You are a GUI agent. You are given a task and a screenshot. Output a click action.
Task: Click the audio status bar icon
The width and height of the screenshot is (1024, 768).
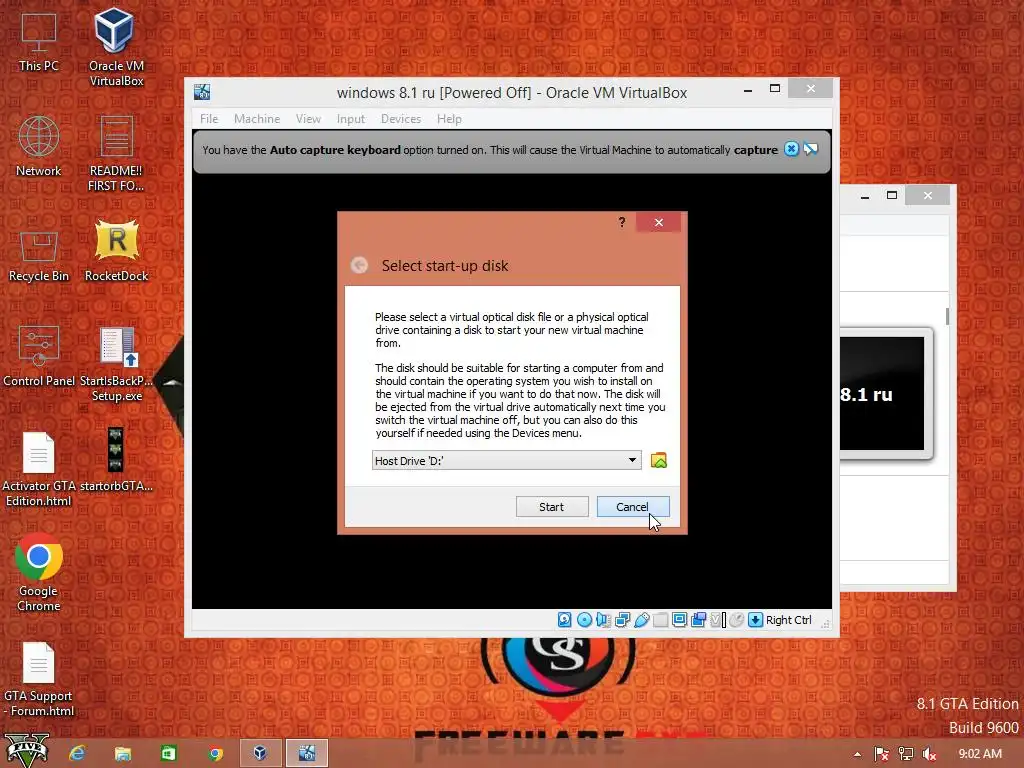pyautogui.click(x=603, y=620)
